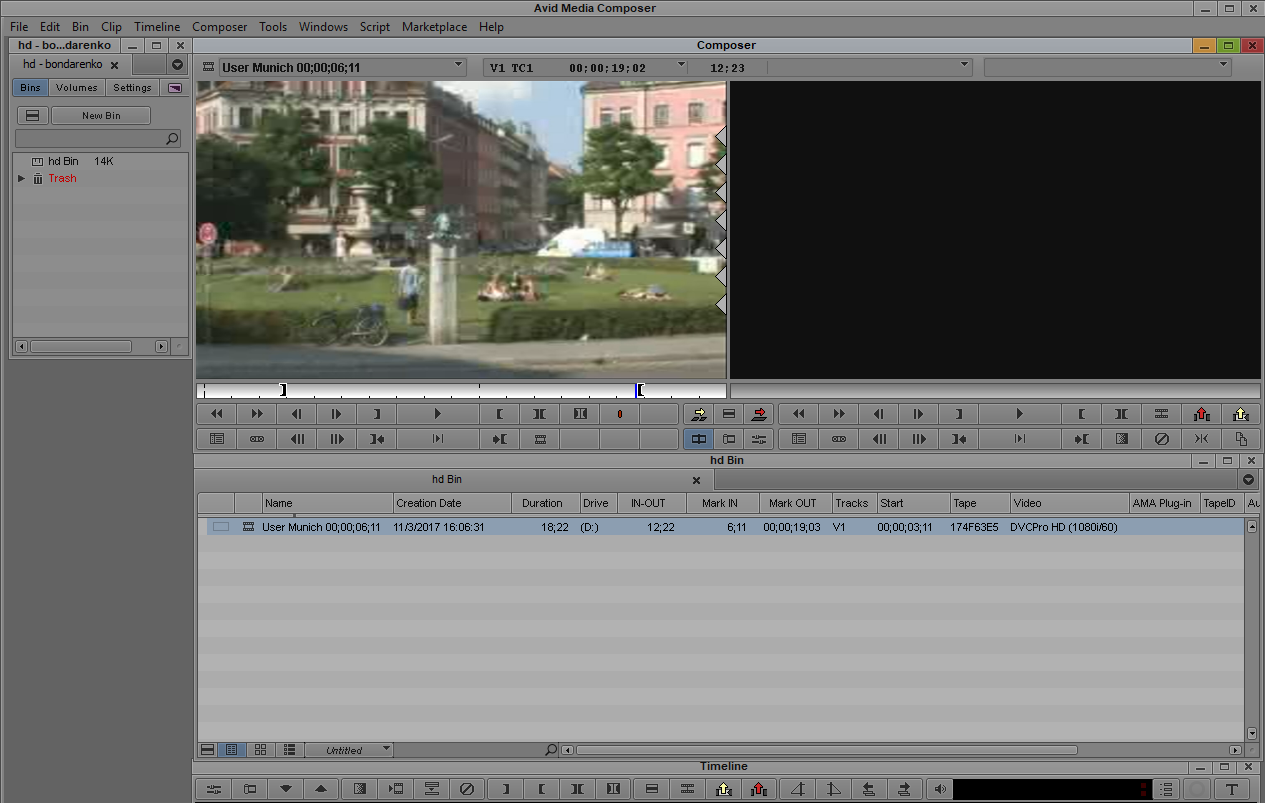Expand the Trash folder
This screenshot has width=1265, height=803.
click(21, 178)
